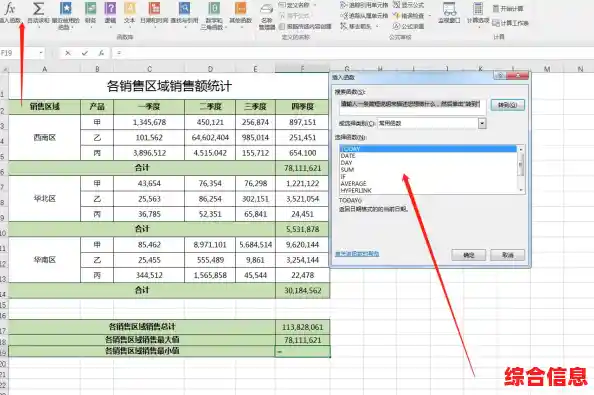The image size is (594, 395).
Task: Click the OK button in dialog
Action: (x=469, y=255)
